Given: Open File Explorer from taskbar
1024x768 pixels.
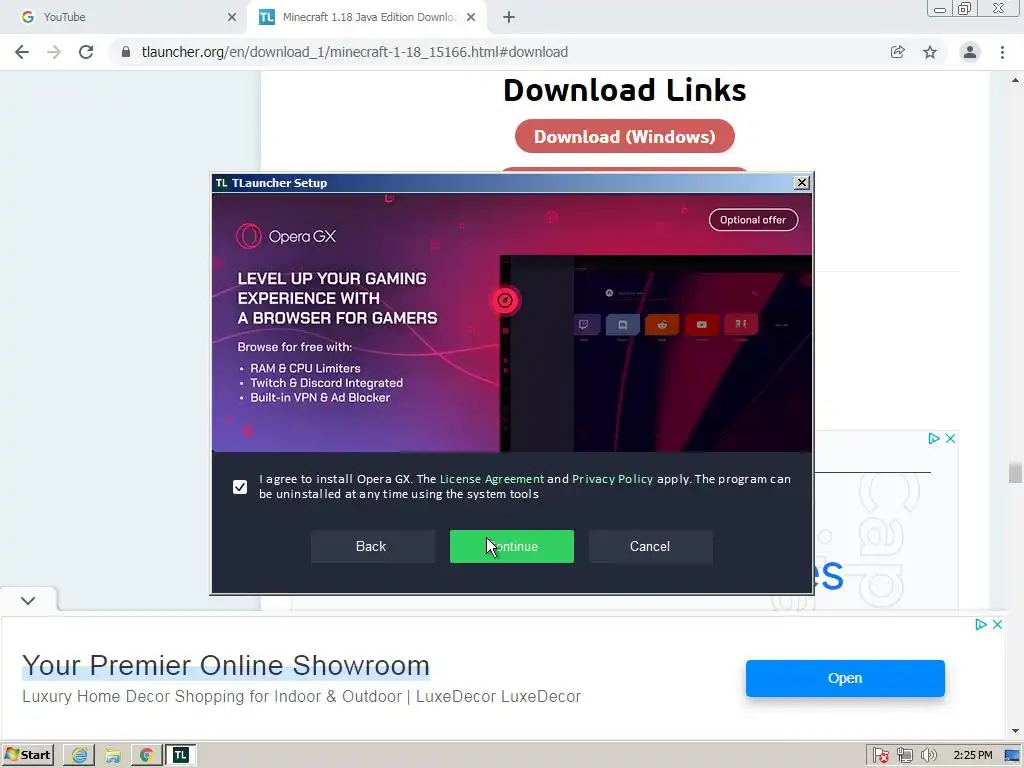Looking at the screenshot, I should (113, 755).
